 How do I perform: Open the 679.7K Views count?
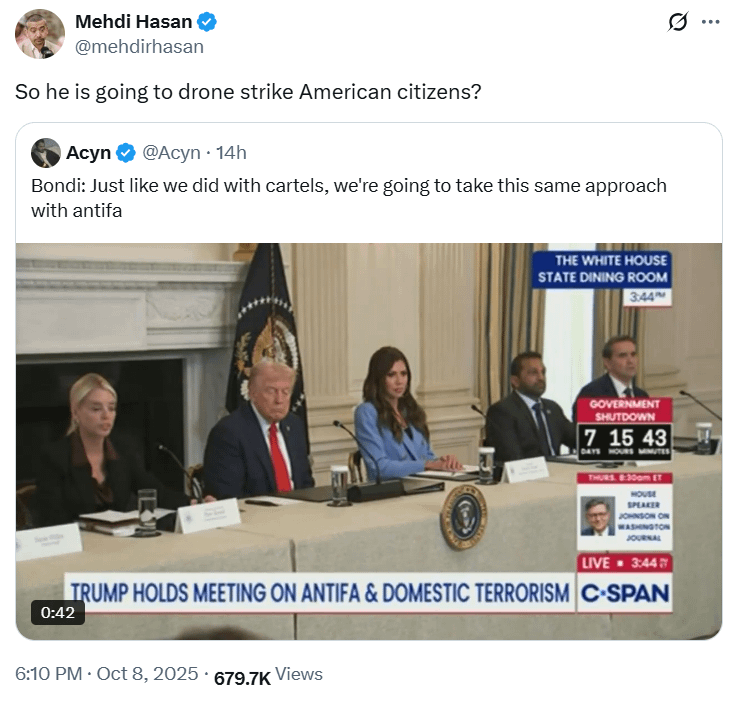268,676
